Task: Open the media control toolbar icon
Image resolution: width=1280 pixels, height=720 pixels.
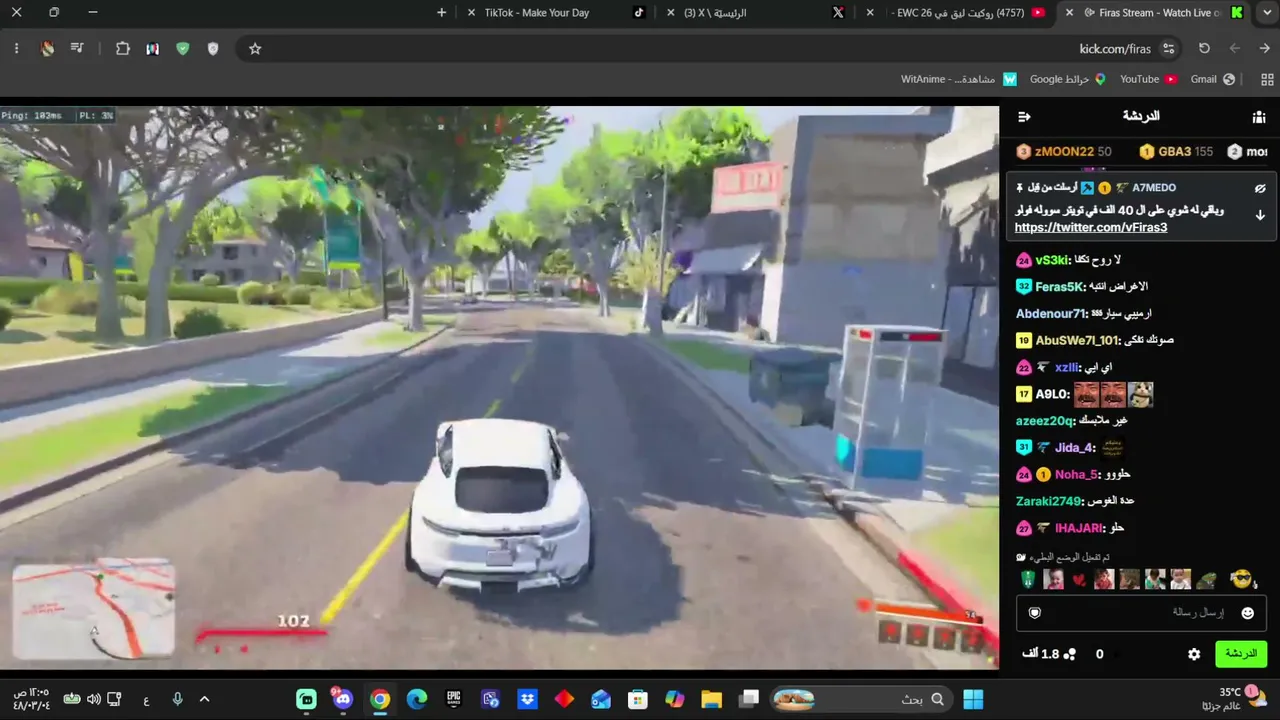Action: click(77, 48)
